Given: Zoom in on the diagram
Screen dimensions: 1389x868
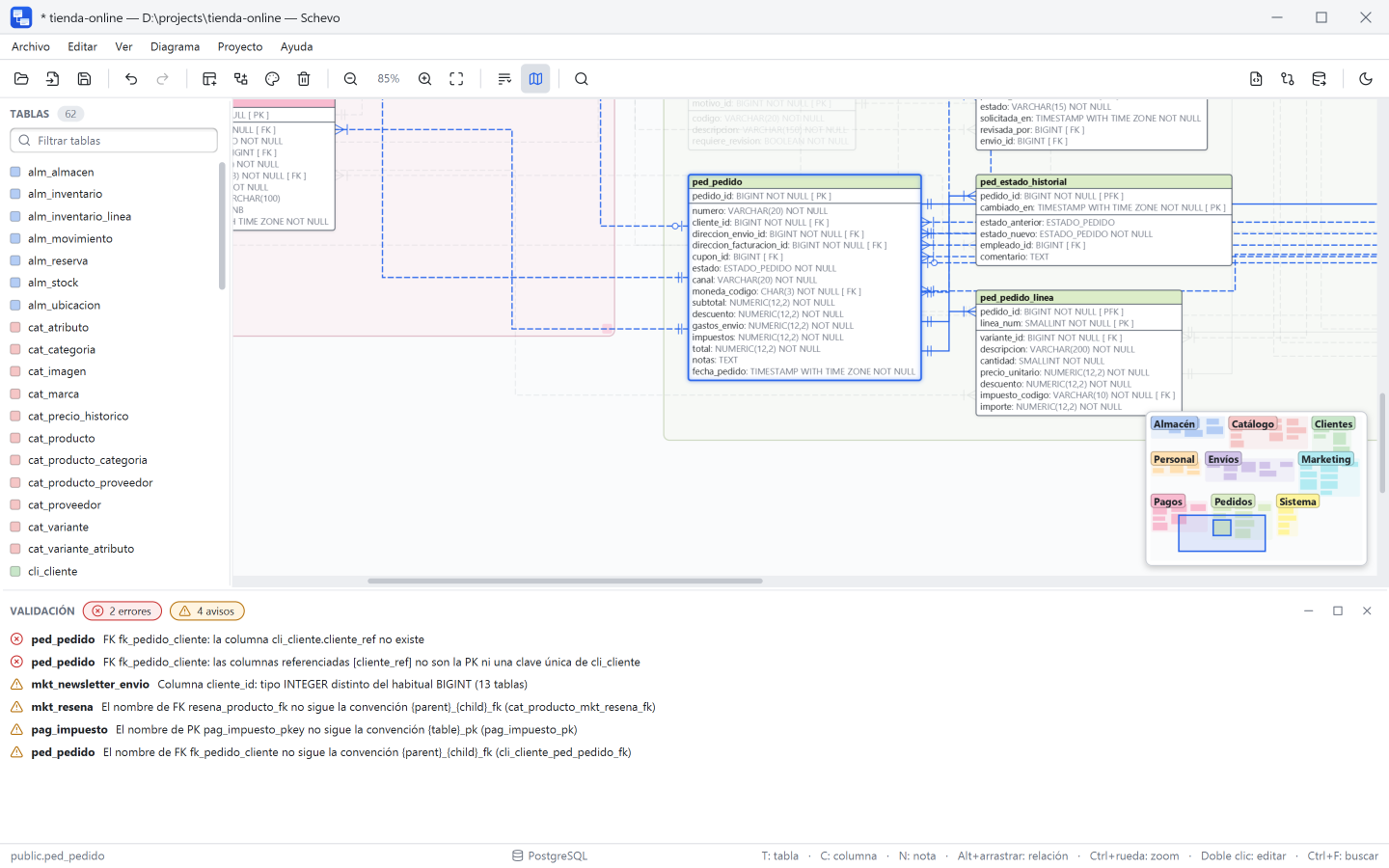Looking at the screenshot, I should [425, 79].
